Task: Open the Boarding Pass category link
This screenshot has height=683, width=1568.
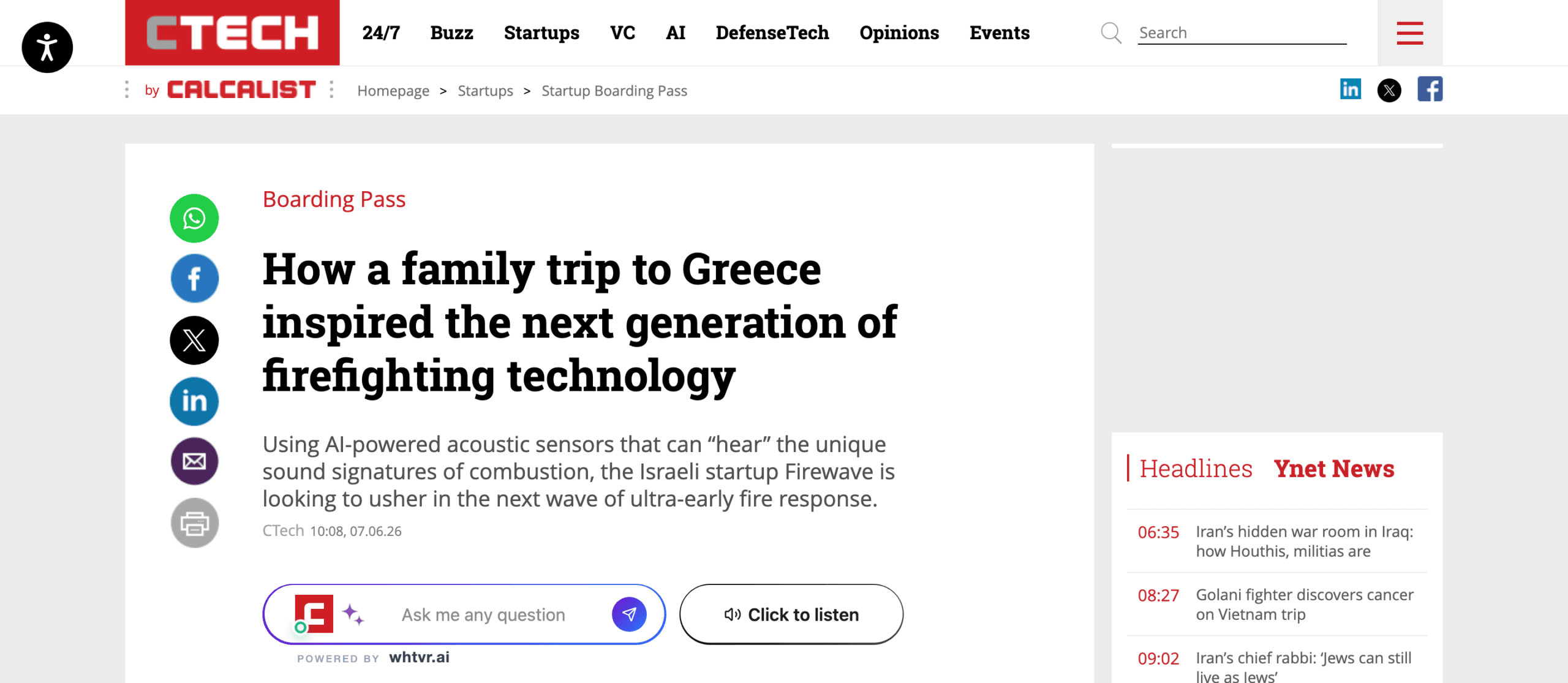Action: pos(334,199)
